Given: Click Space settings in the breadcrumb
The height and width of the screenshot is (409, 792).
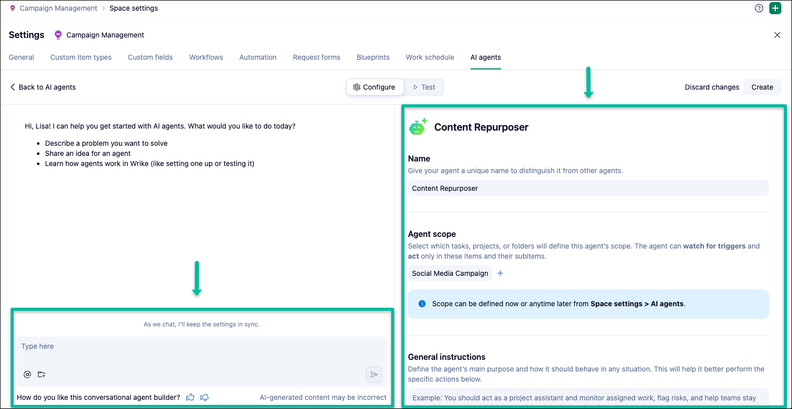Looking at the screenshot, I should (x=133, y=8).
